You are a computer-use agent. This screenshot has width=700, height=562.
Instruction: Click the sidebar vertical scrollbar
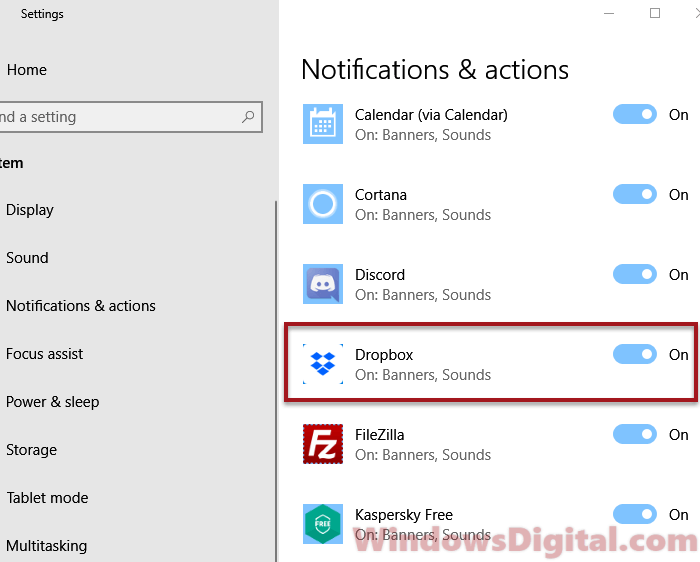pos(276,381)
